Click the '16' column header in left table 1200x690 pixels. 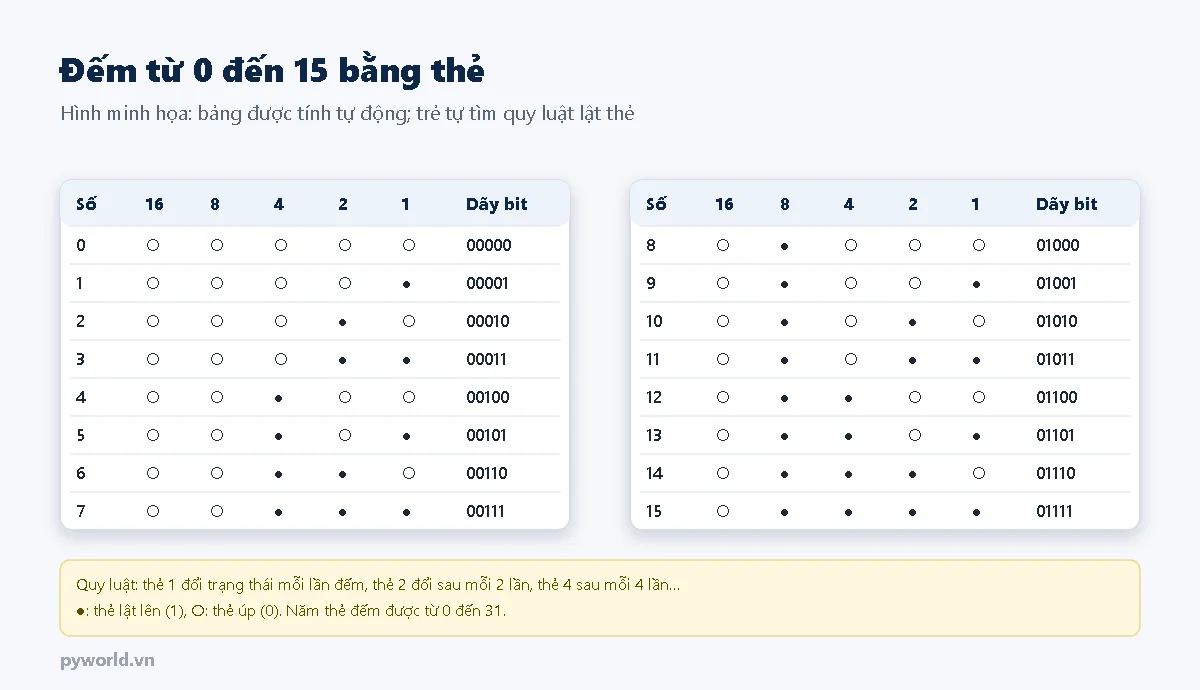pos(154,204)
